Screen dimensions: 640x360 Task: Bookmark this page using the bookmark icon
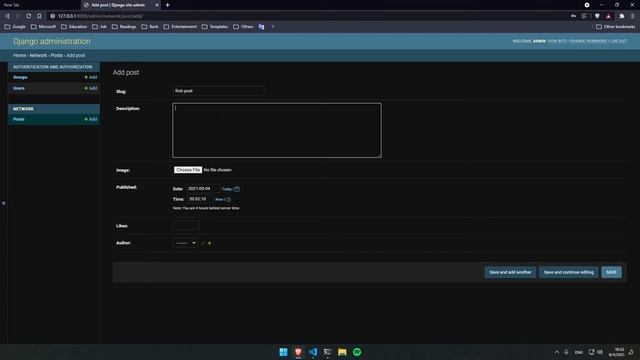click(39, 16)
